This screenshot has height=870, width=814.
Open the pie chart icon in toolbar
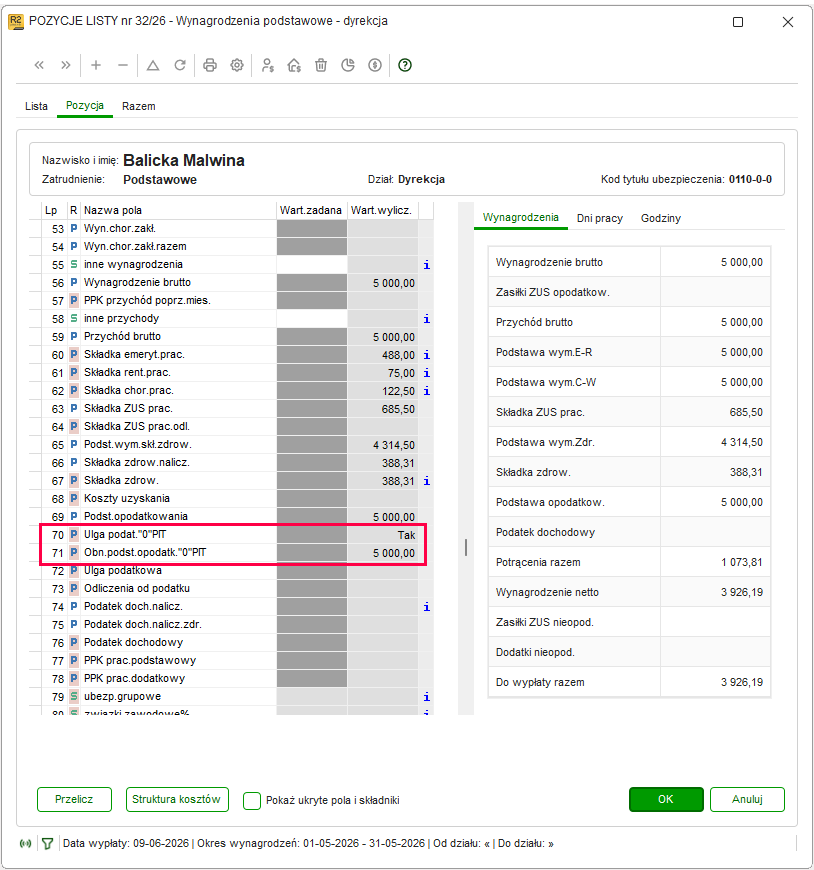(x=348, y=65)
